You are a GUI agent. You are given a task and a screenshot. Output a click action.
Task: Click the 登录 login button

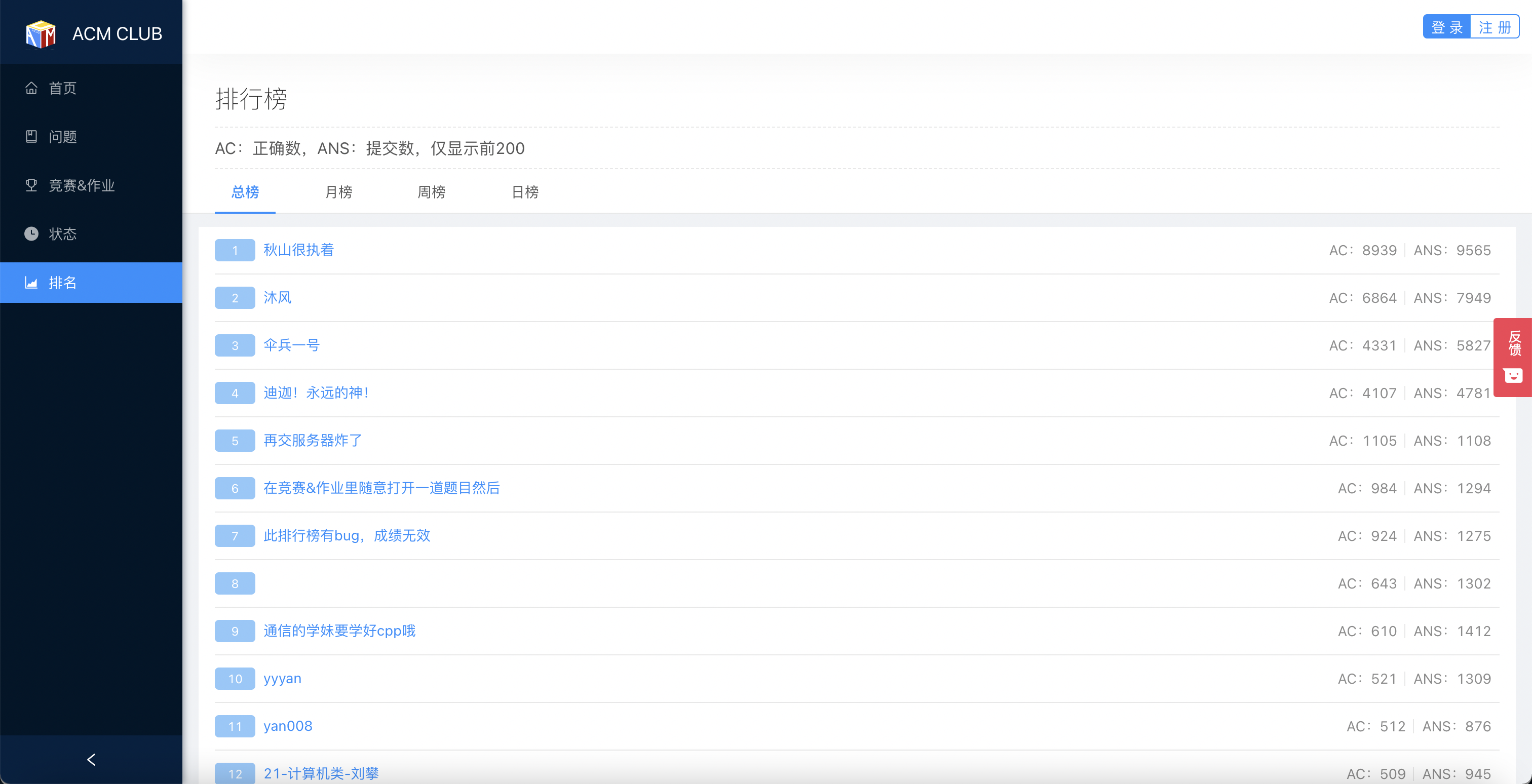pos(1446,27)
